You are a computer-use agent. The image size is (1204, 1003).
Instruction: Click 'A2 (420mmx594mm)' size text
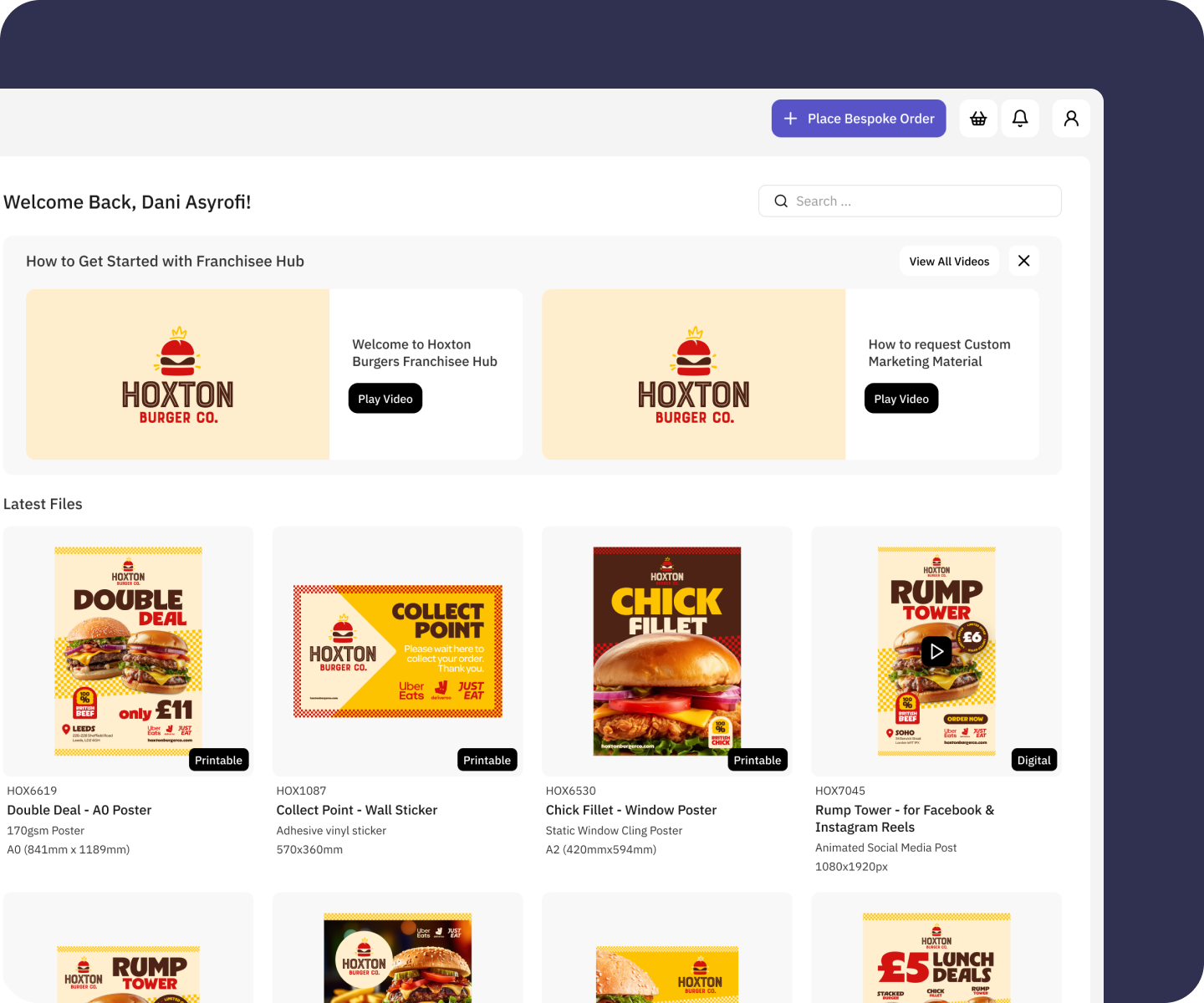coord(601,849)
